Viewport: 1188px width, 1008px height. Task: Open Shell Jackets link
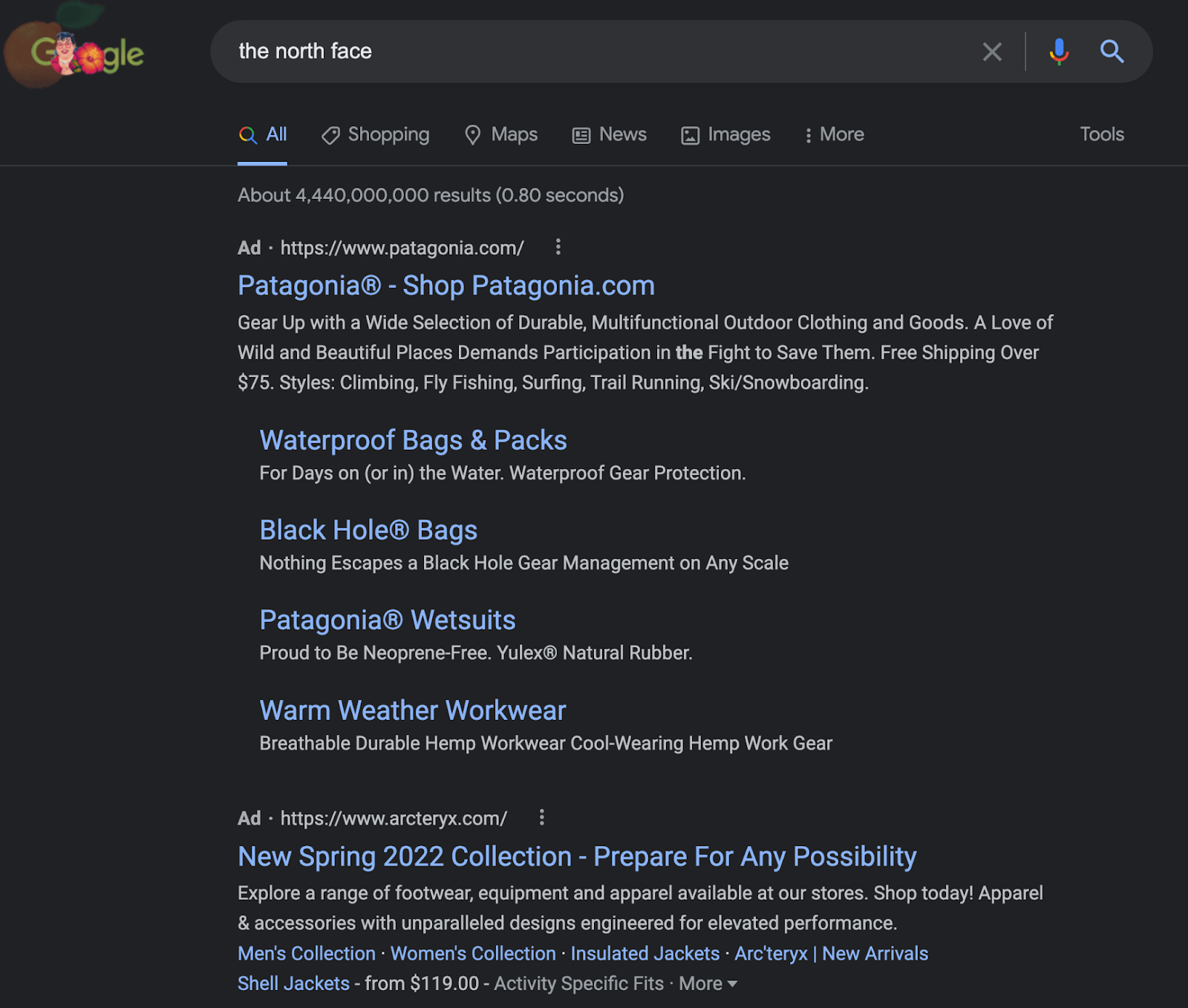pos(293,983)
